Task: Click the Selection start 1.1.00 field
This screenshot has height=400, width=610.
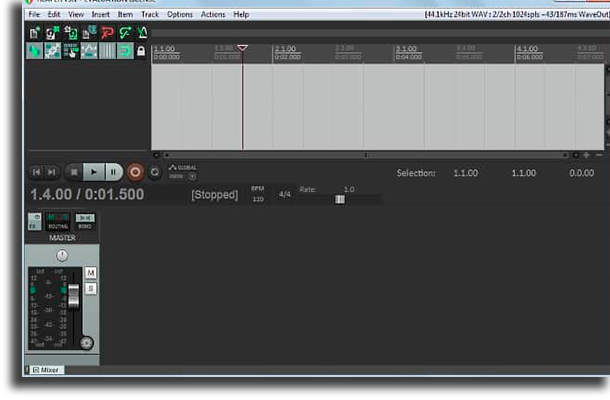Action: coord(466,173)
